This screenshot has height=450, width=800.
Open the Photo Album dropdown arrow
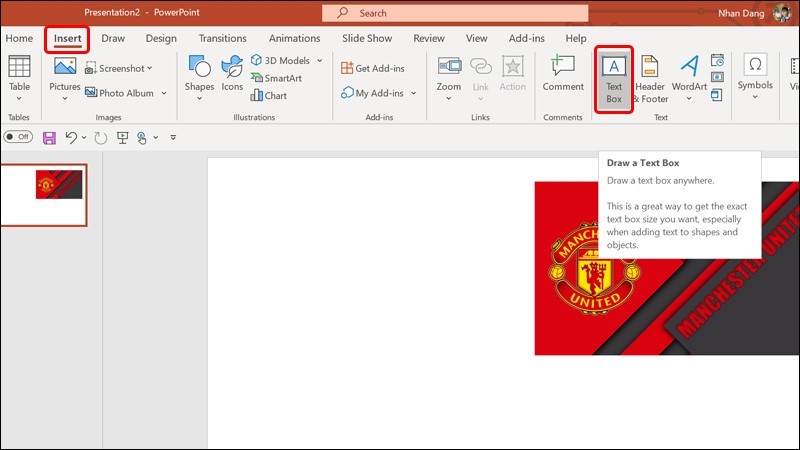click(164, 93)
